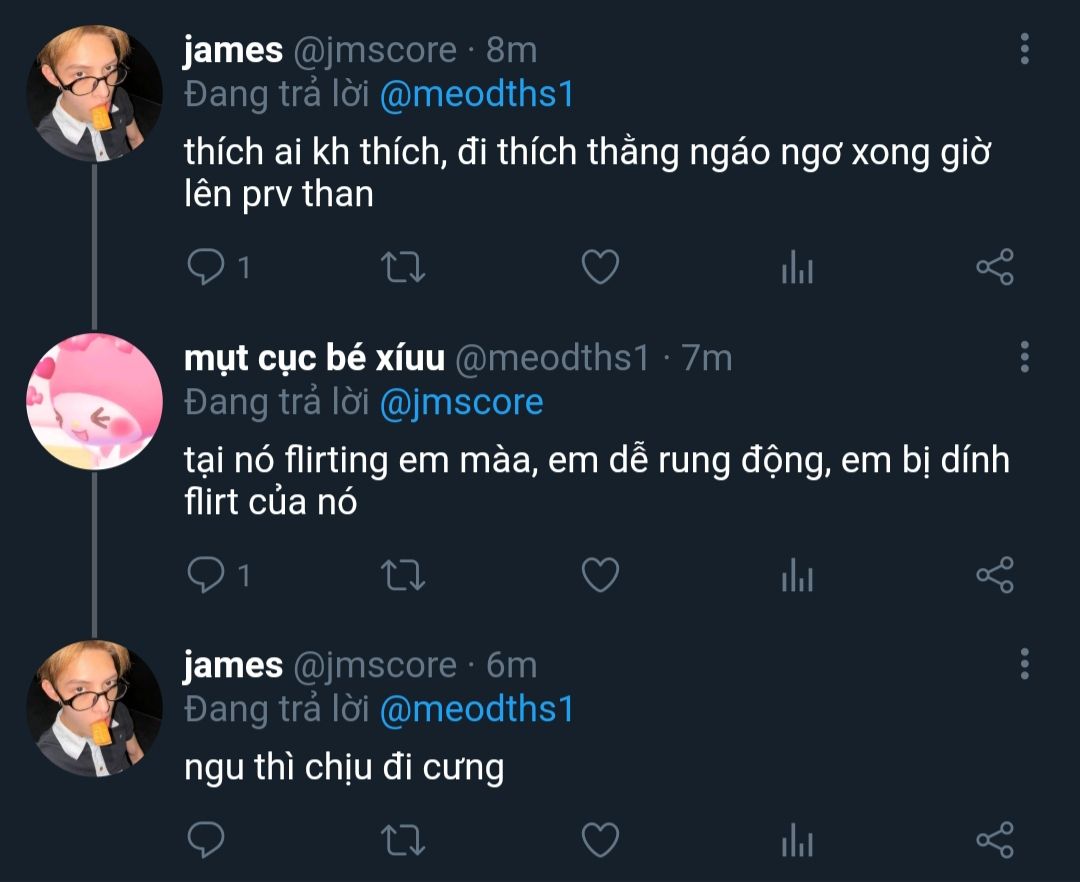Screen dimensions: 1080x882
Task: Reply to james's first tweet
Action: 205,266
